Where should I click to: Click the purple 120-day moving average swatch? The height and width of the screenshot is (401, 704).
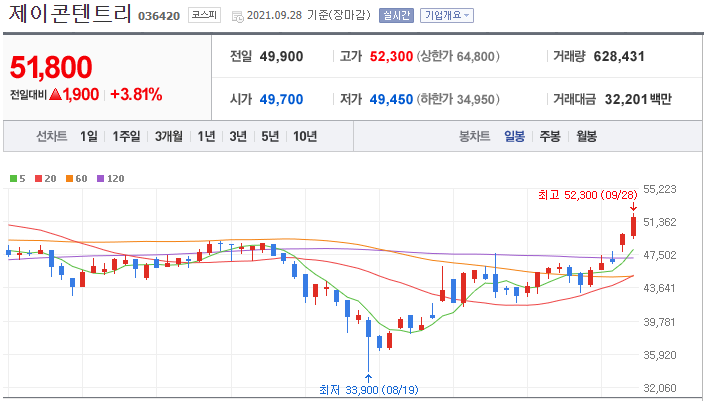pos(100,179)
